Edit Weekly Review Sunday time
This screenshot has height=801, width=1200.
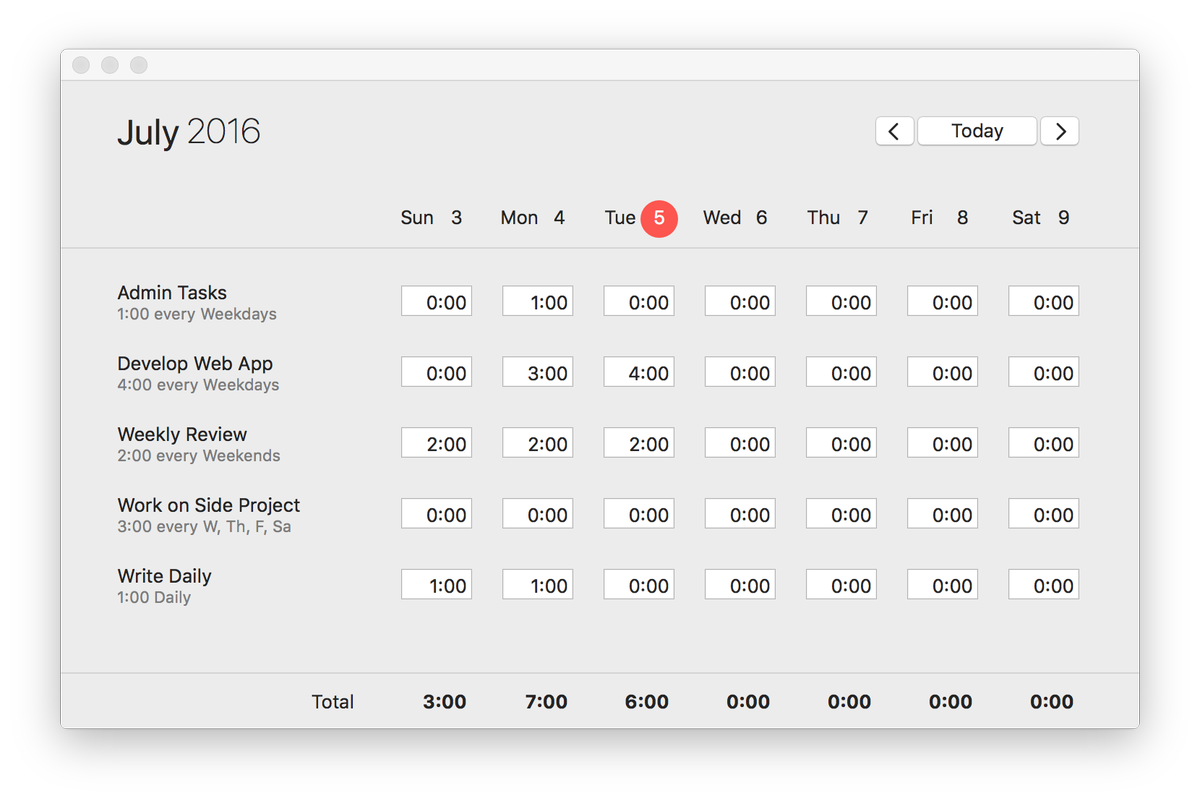point(437,444)
